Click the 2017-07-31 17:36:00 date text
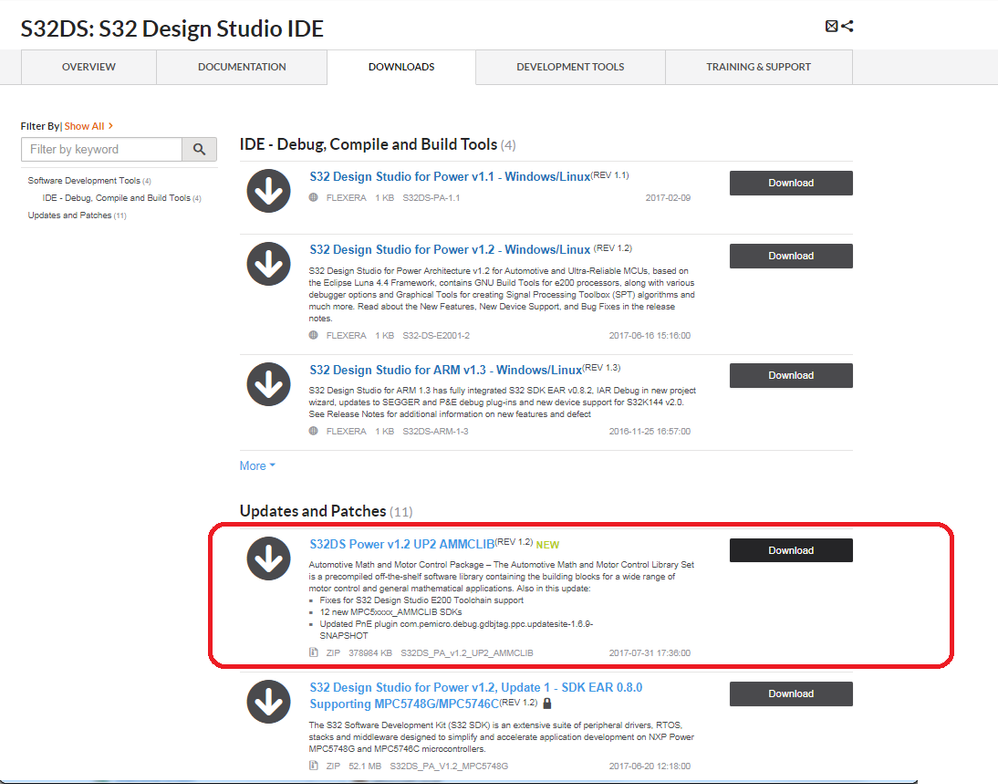 (649, 653)
